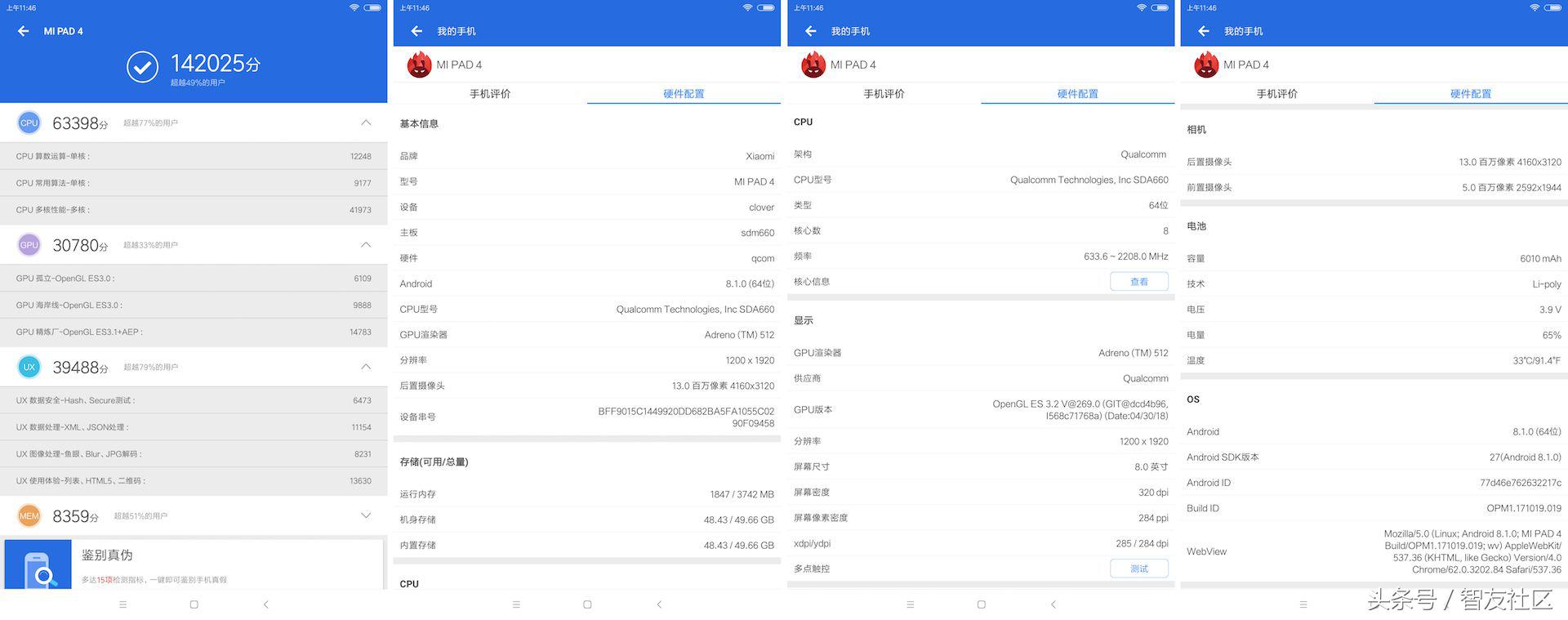Expand the MEM 8359 score section

coord(366,515)
